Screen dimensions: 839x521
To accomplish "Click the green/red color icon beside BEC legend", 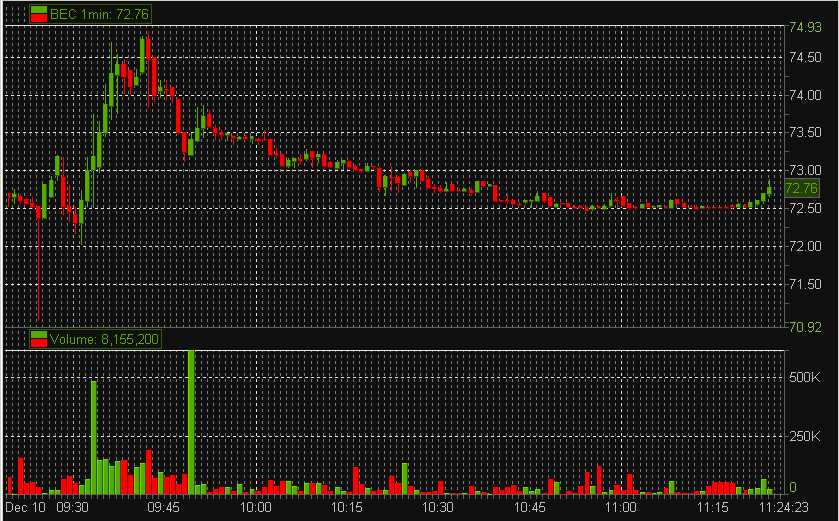I will (x=39, y=14).
